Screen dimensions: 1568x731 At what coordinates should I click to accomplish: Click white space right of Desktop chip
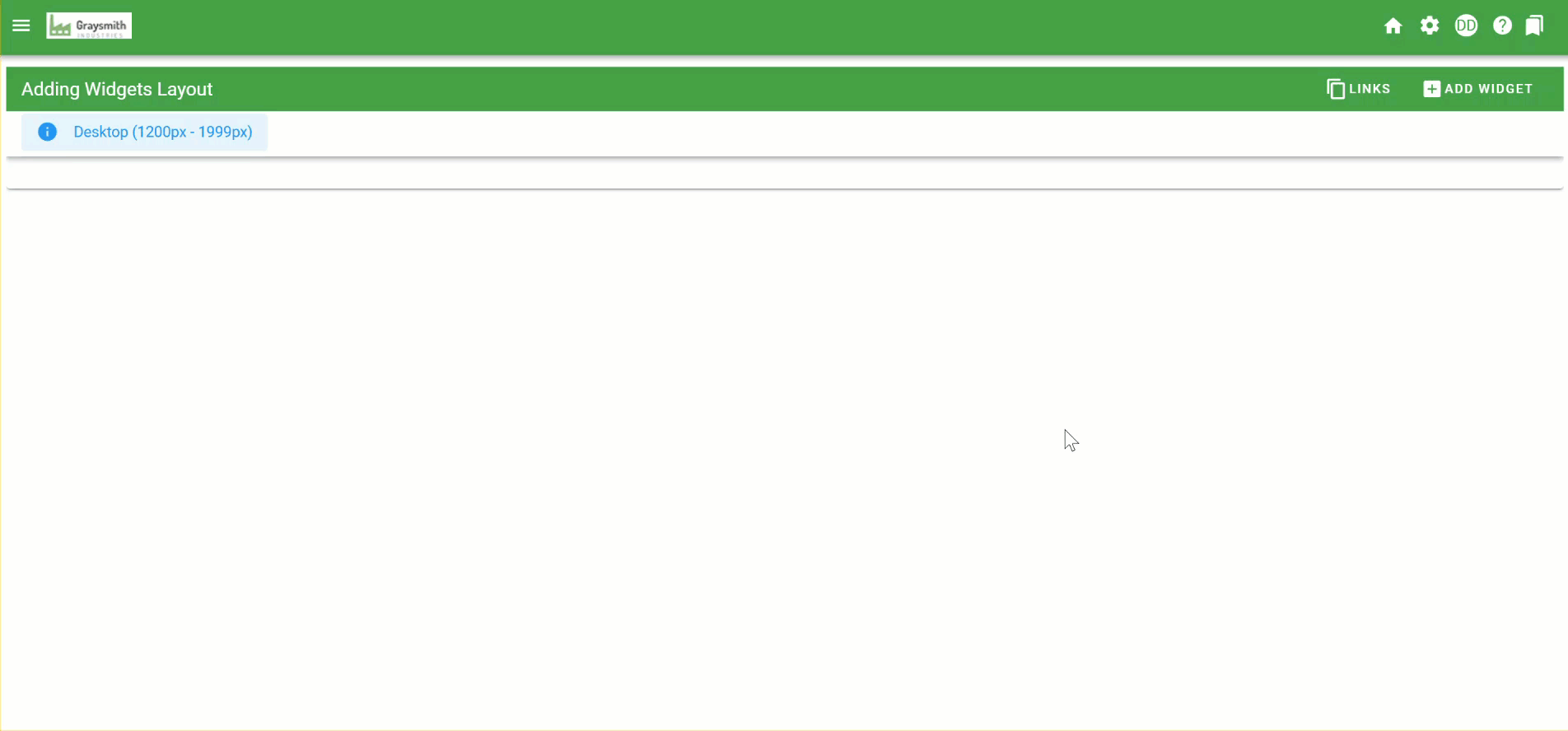[906, 133]
